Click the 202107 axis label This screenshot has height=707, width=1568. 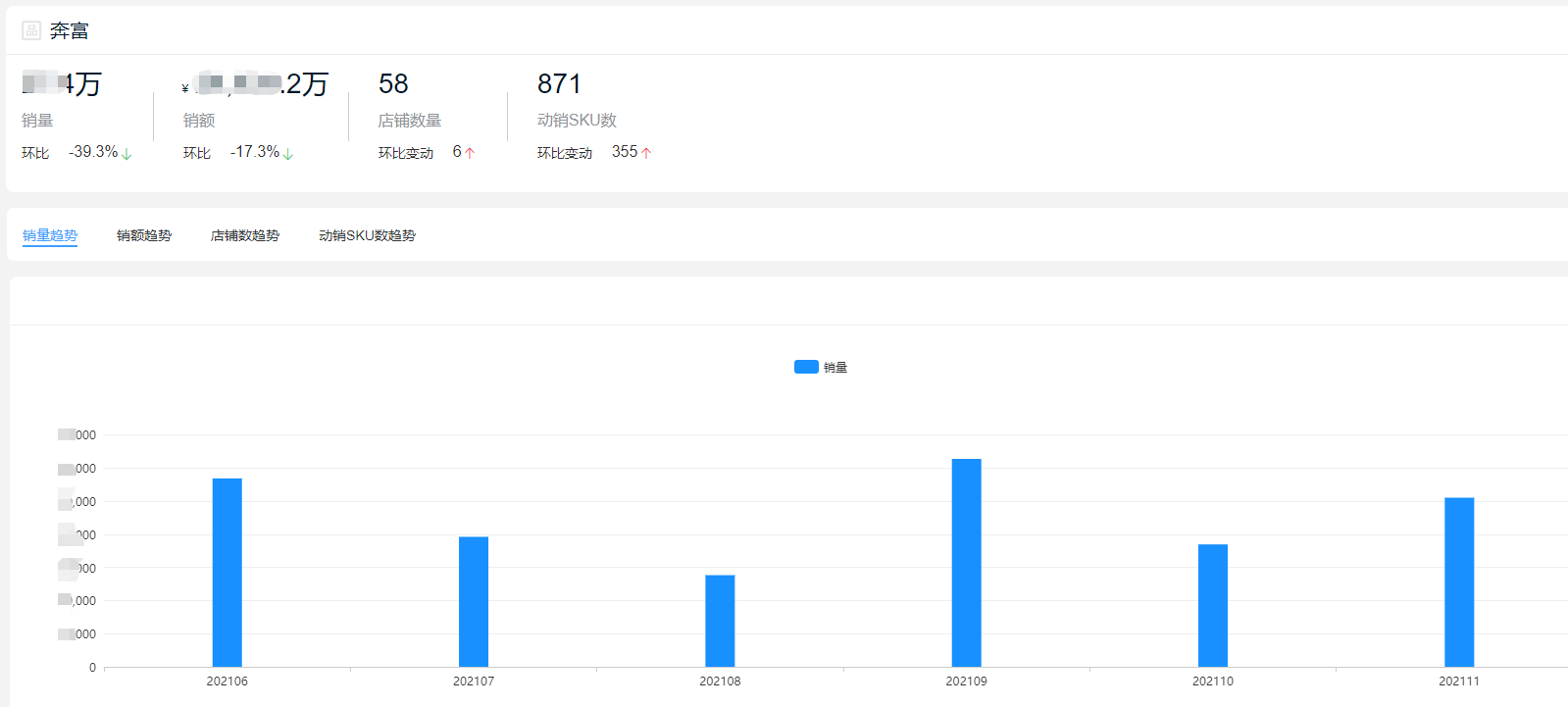[474, 682]
